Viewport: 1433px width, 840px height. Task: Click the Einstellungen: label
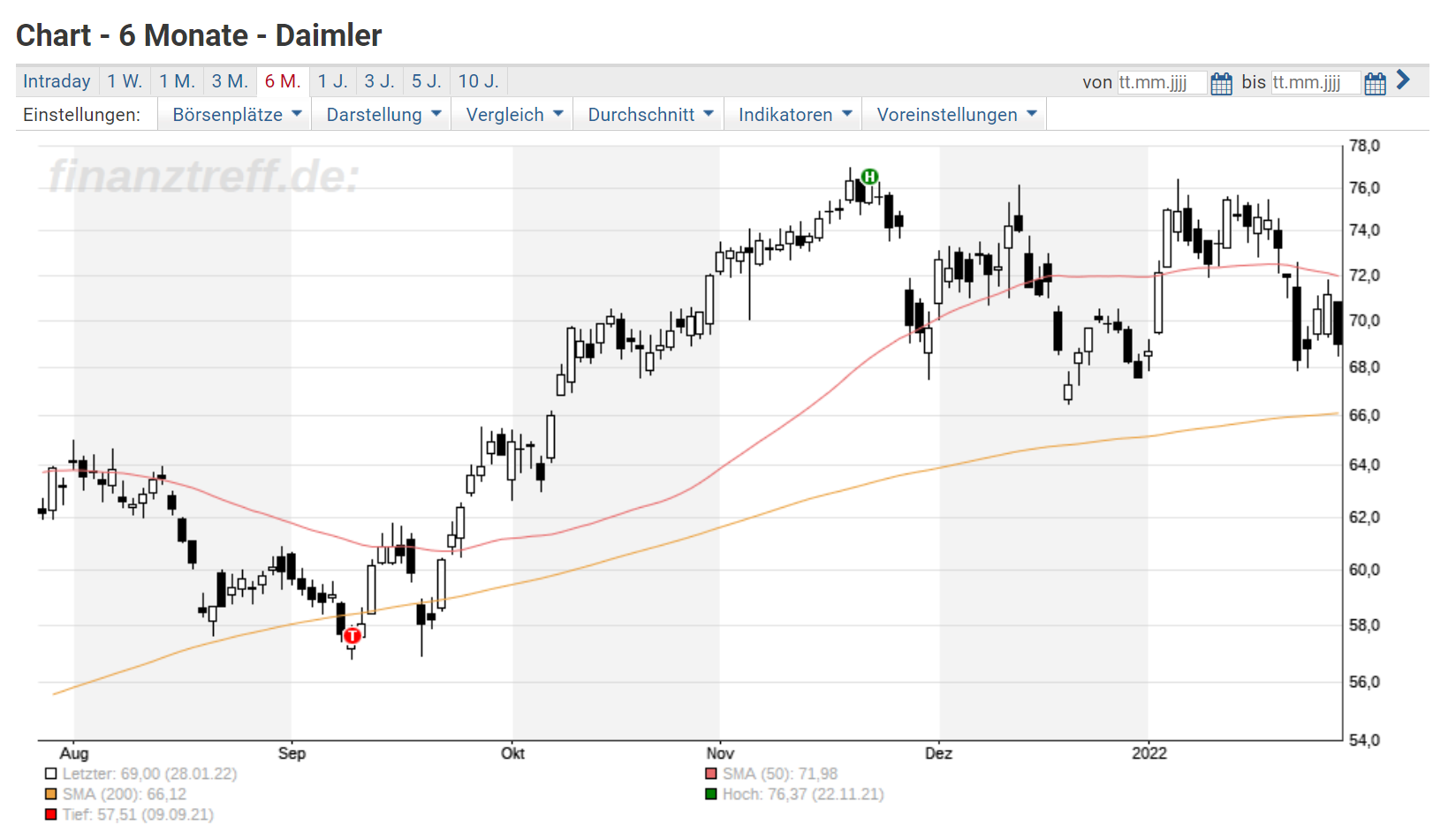(x=81, y=115)
